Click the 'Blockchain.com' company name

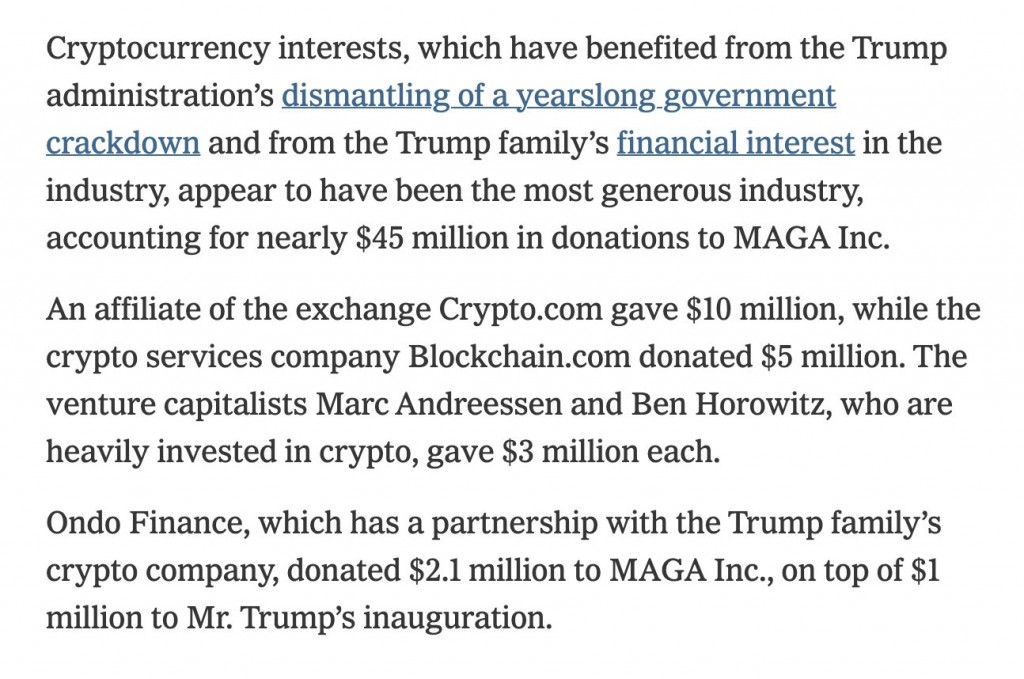click(519, 356)
